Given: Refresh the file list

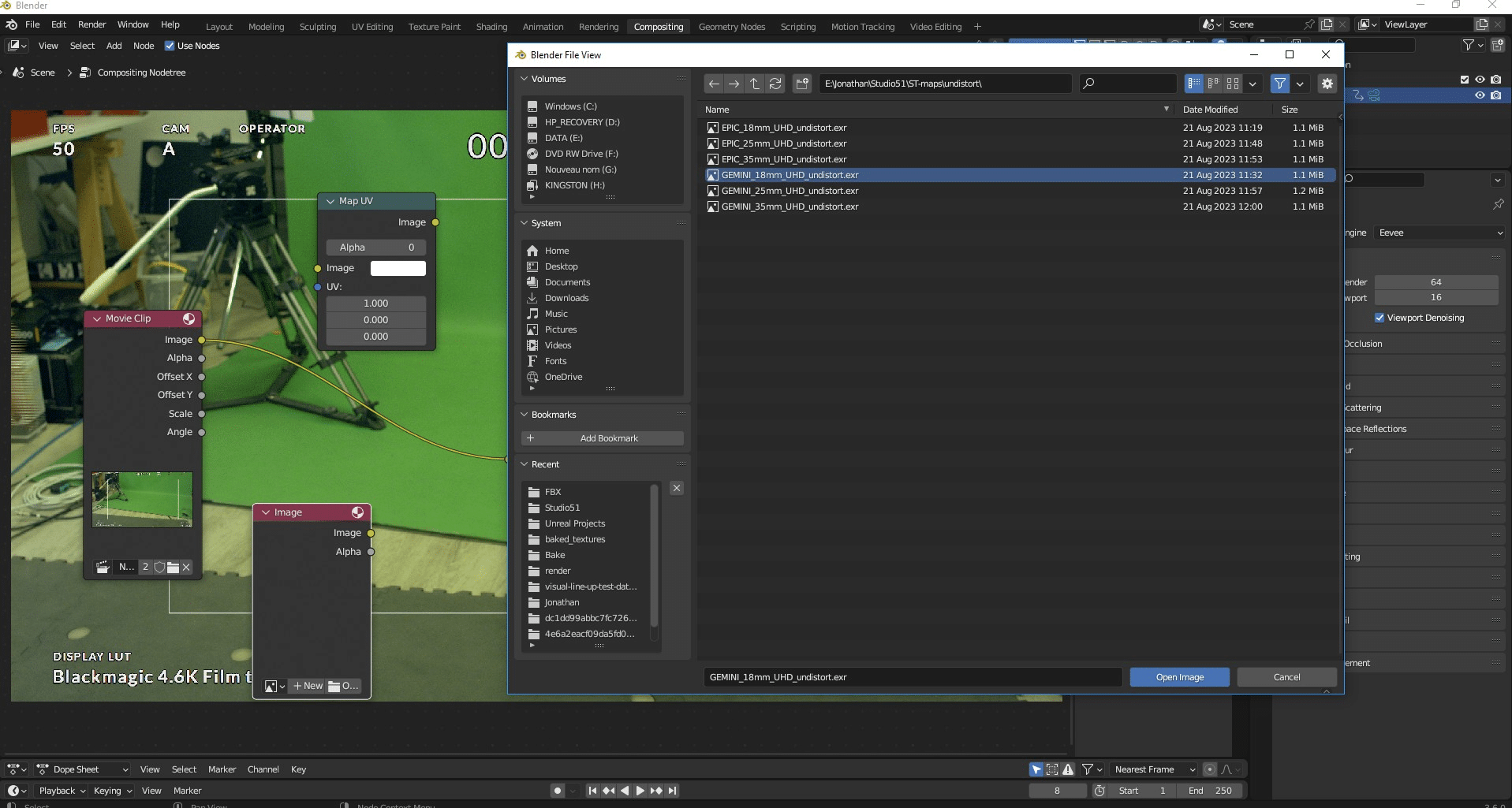Looking at the screenshot, I should pos(775,84).
